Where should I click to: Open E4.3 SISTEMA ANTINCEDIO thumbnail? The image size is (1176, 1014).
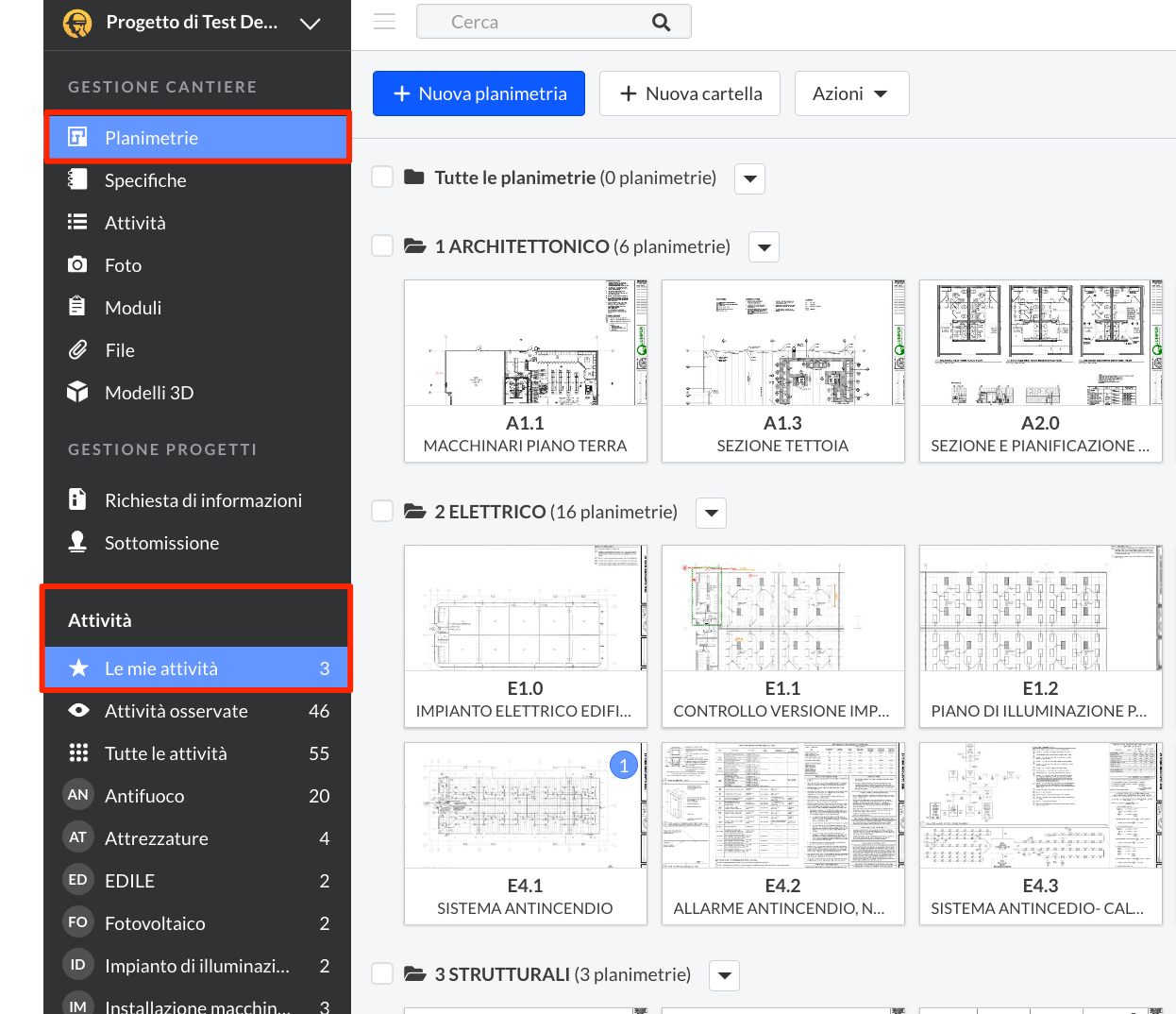[1041, 805]
